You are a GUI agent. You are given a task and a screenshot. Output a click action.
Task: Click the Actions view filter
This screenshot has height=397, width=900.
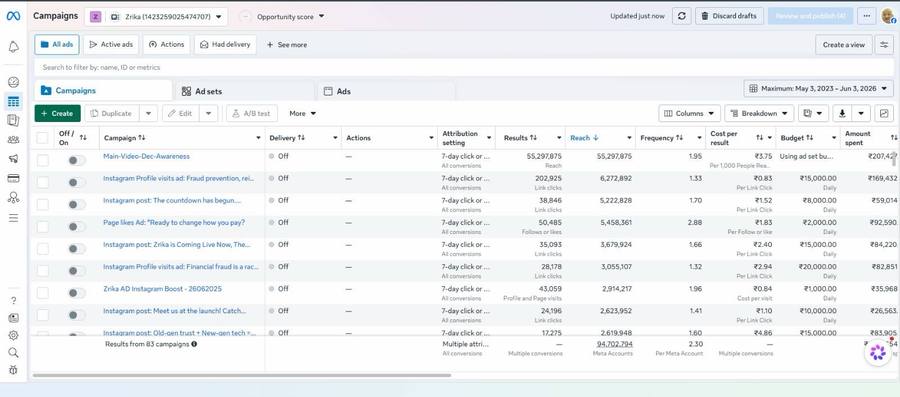[167, 44]
